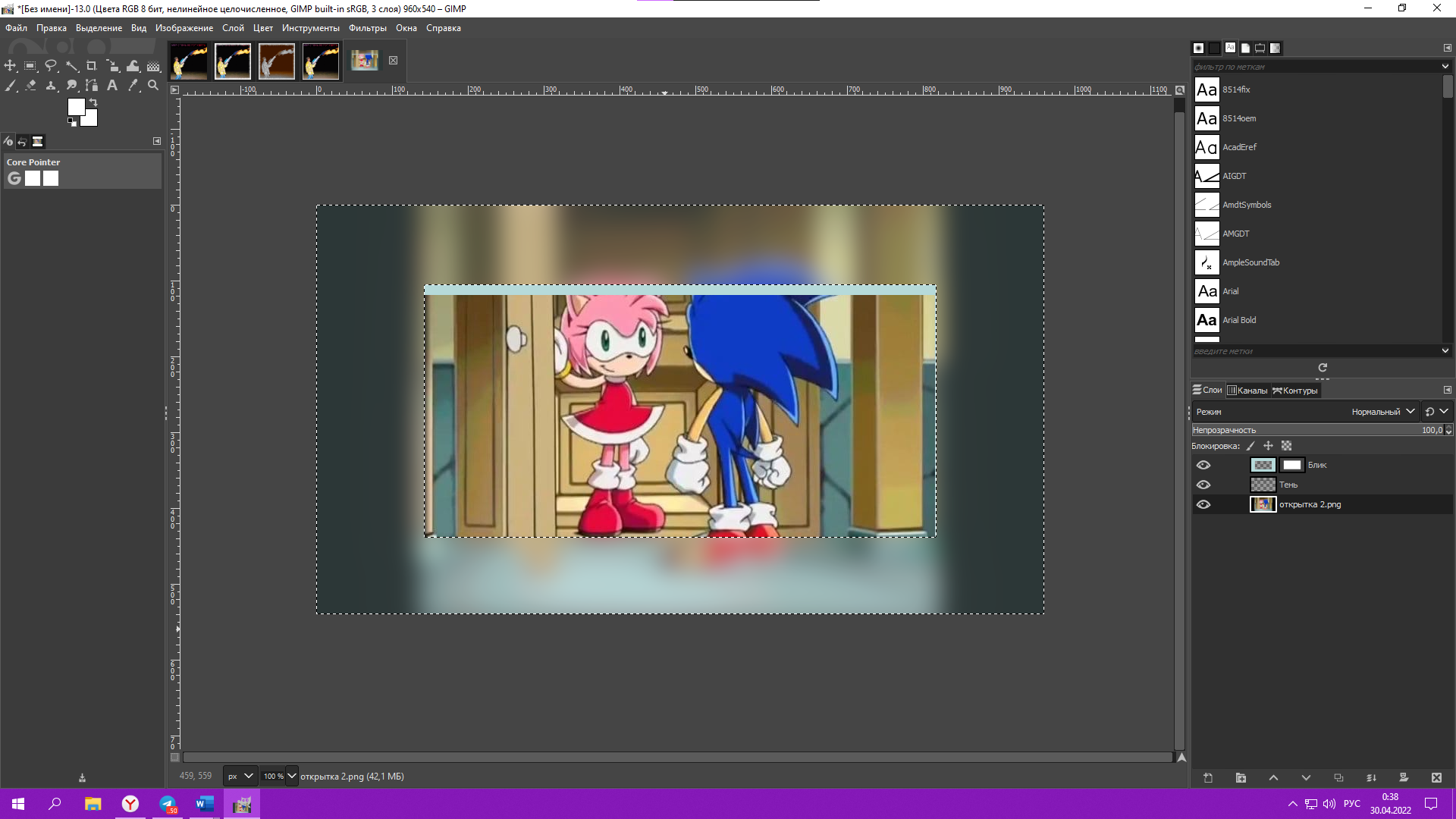Expand the font tag filter dropdown
The height and width of the screenshot is (819, 1456).
pyautogui.click(x=1445, y=67)
